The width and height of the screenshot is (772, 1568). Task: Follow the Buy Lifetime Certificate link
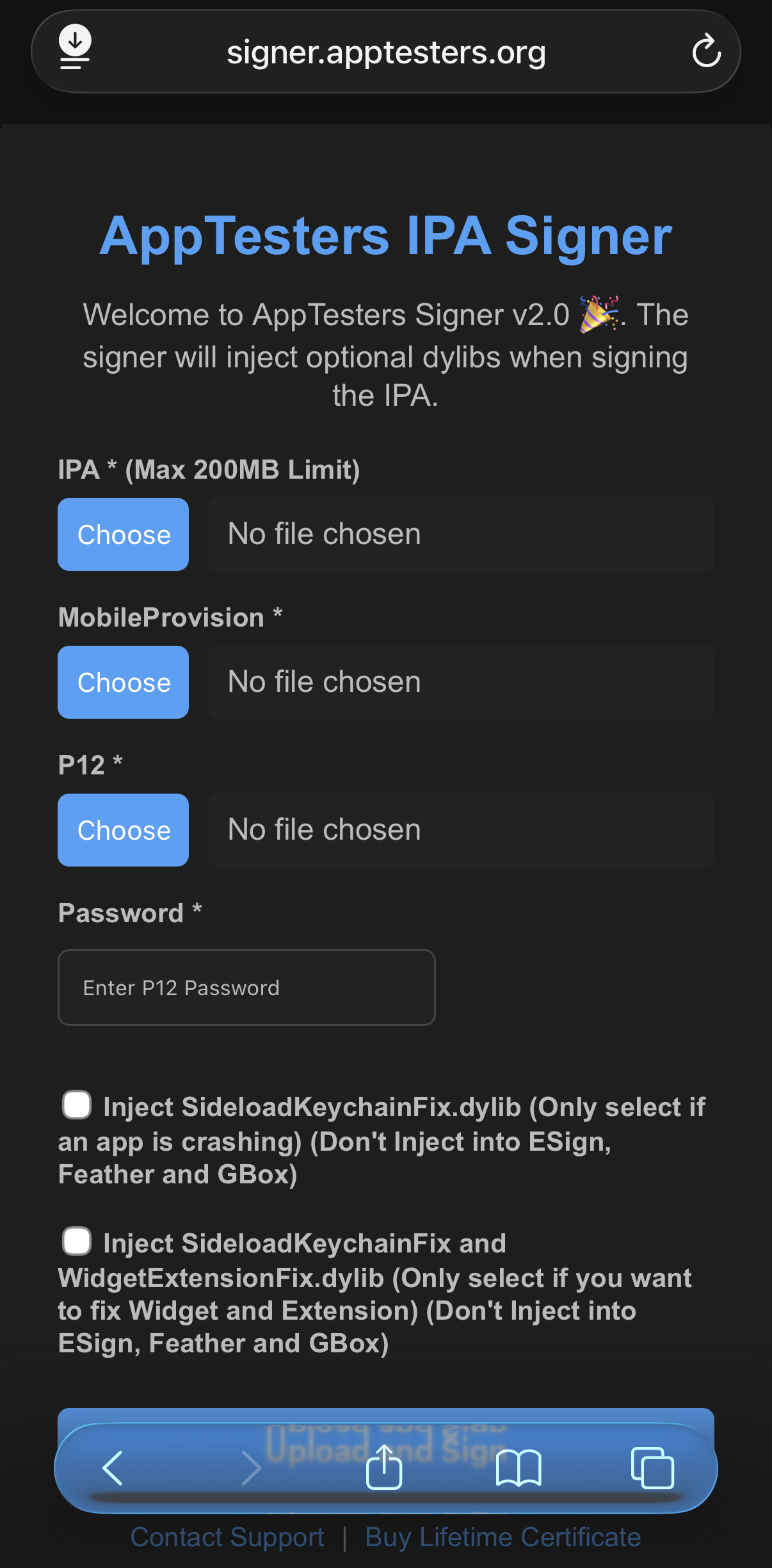(x=503, y=1537)
